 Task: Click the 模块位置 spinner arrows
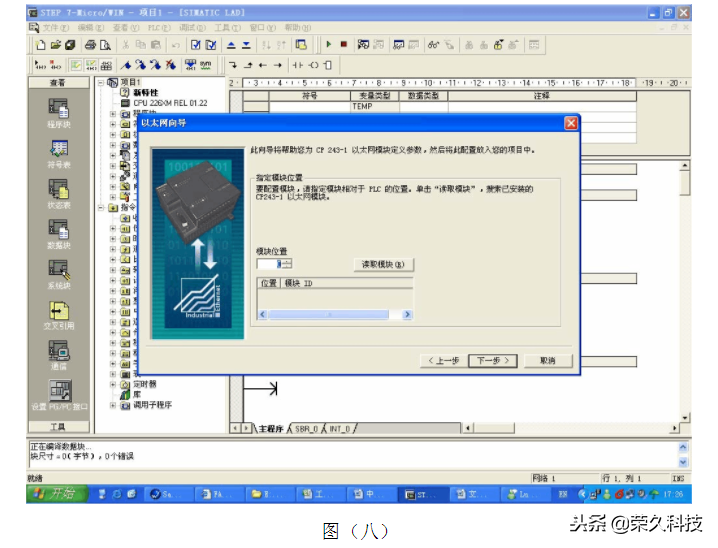[x=287, y=264]
